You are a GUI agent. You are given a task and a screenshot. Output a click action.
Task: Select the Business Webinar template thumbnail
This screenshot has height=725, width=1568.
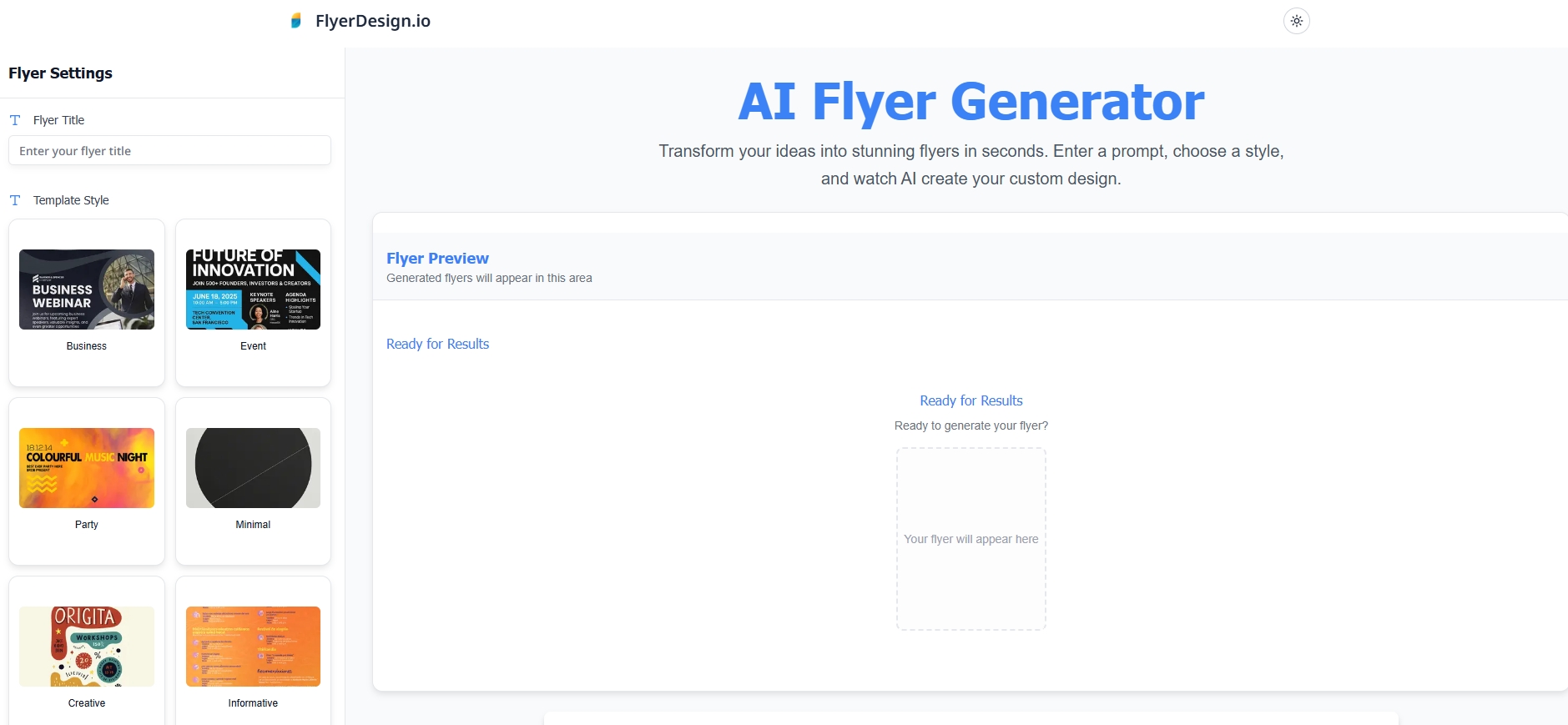point(87,289)
